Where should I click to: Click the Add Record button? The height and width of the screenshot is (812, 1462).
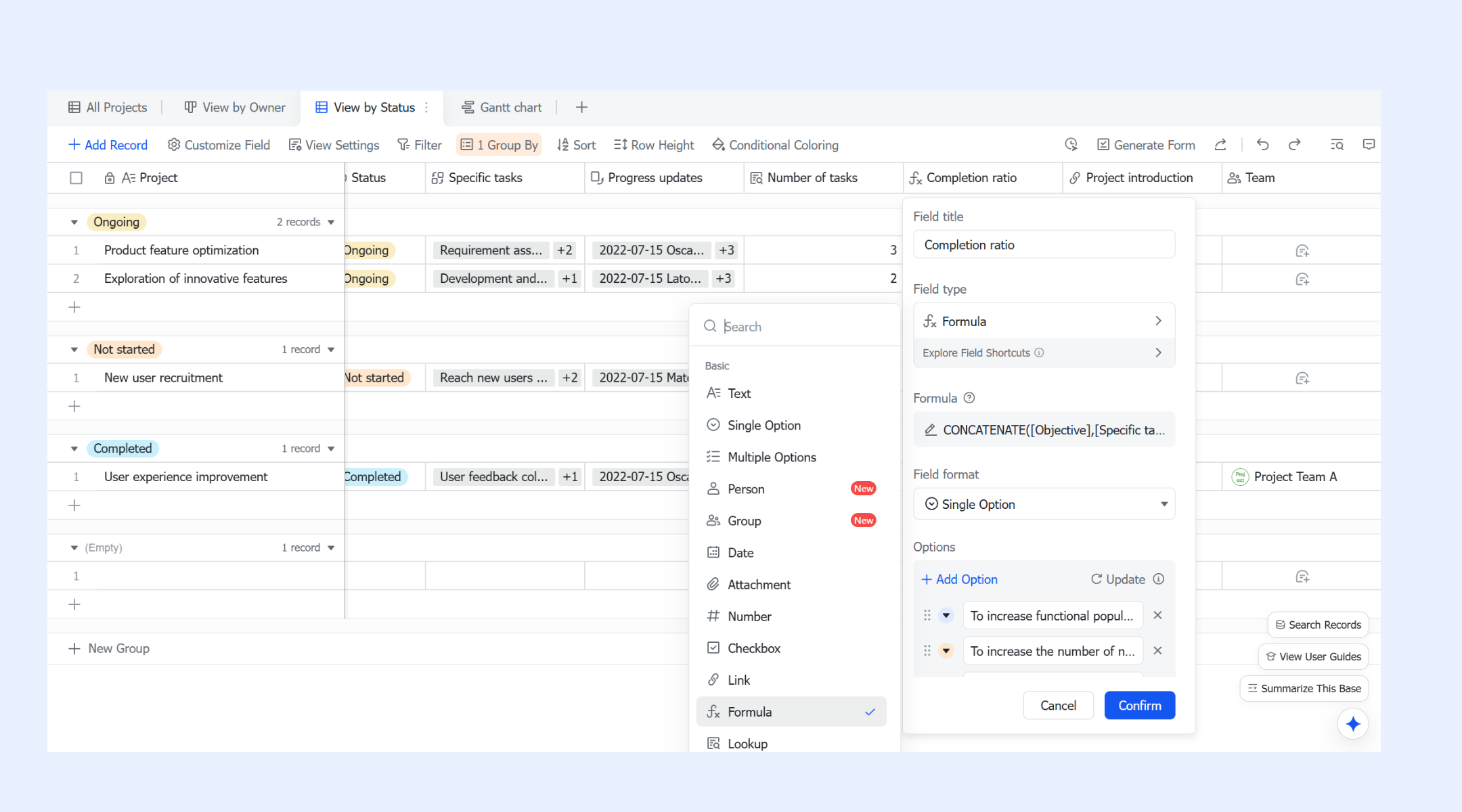108,145
